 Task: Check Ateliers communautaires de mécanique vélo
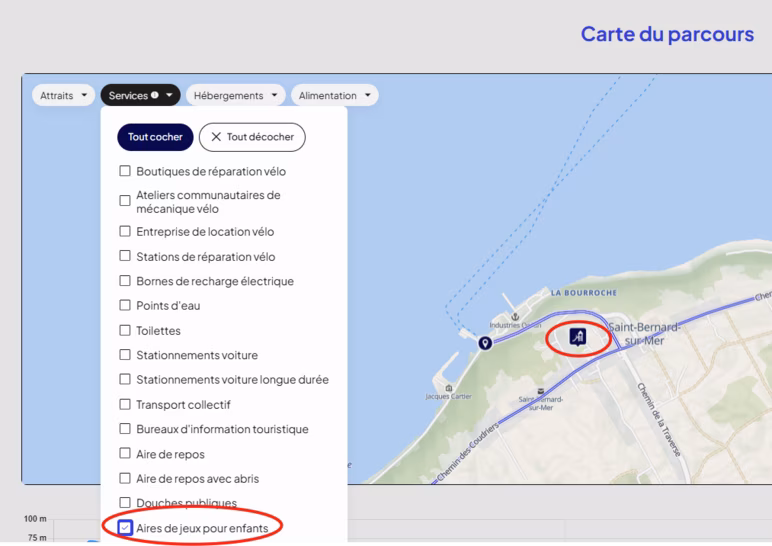(125, 201)
